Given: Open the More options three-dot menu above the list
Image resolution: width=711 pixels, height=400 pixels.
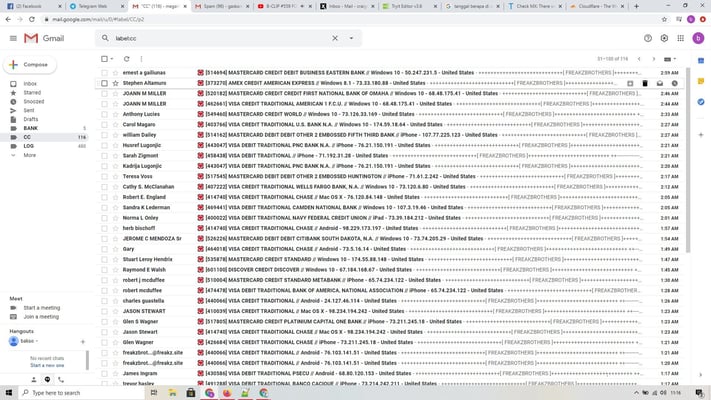Looking at the screenshot, I should (x=141, y=59).
